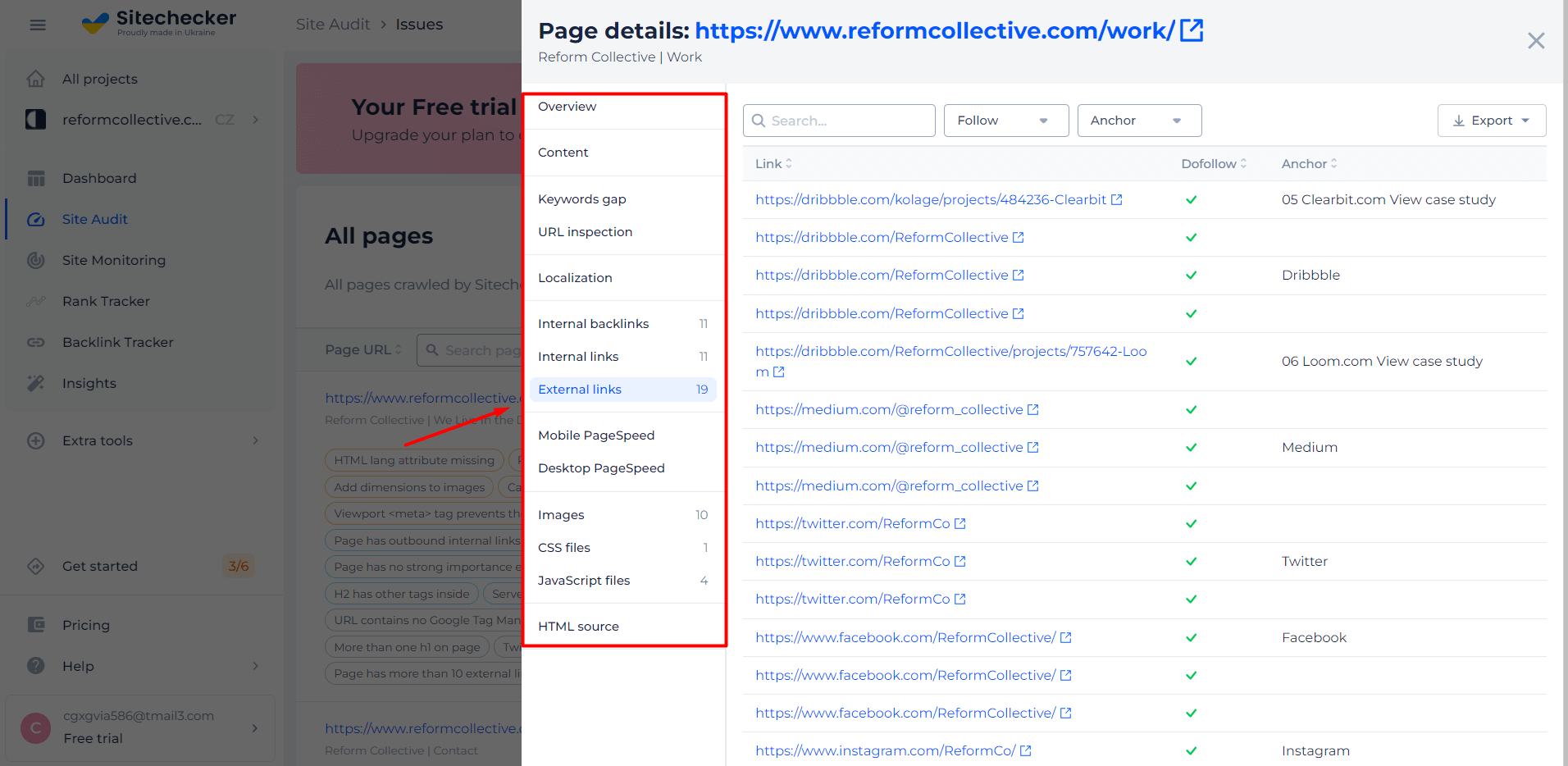Open Instagram ReformCo external link icon
Viewport: 1568px width, 766px height.
[1026, 751]
